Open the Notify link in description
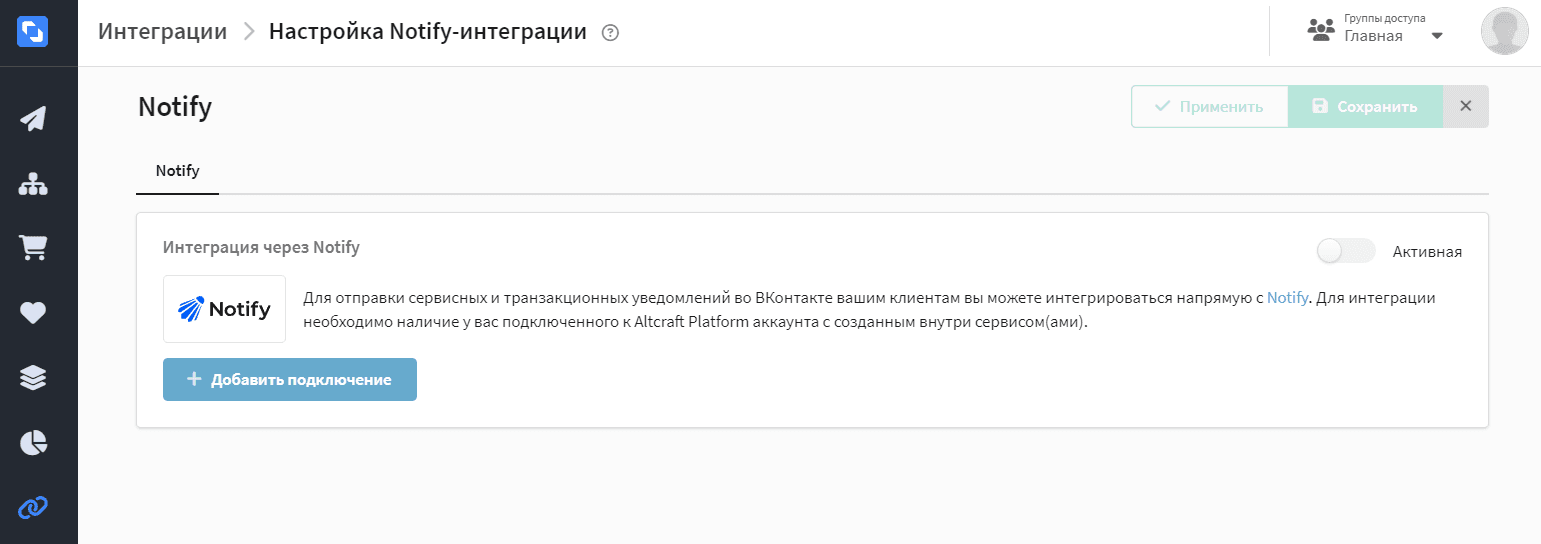The image size is (1541, 544). (x=1287, y=298)
